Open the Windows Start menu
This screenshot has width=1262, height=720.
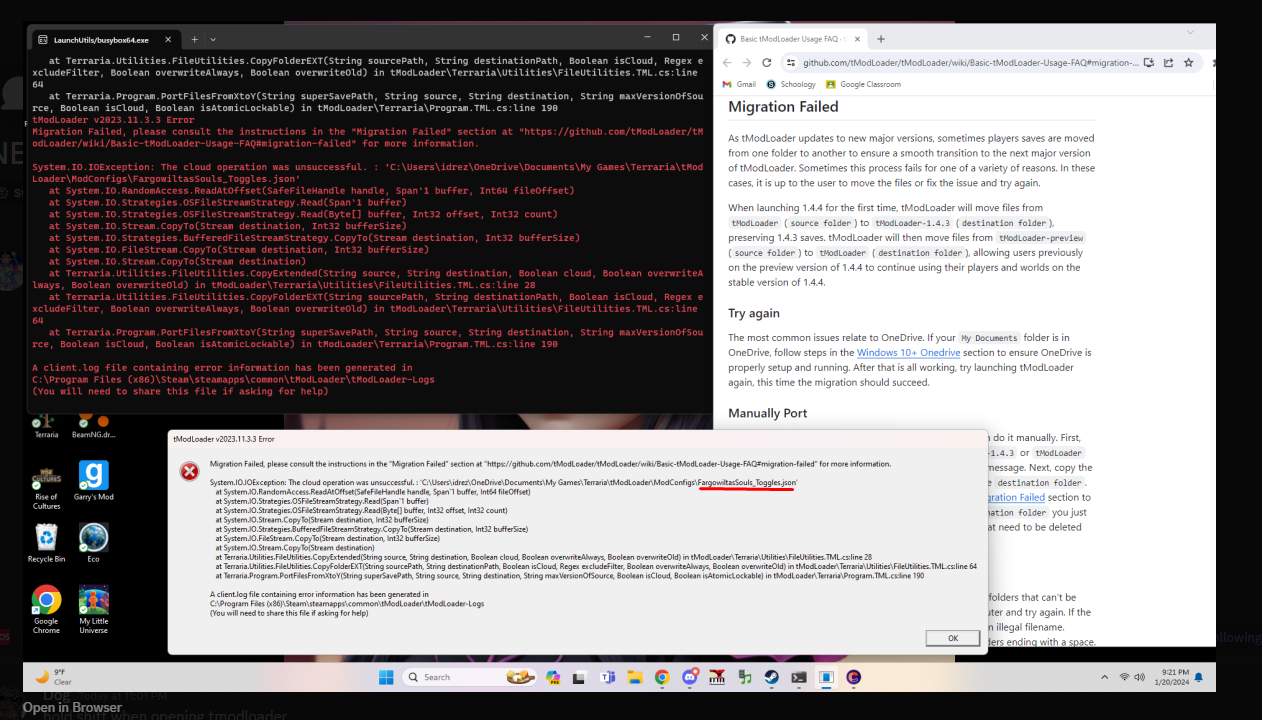(x=386, y=677)
